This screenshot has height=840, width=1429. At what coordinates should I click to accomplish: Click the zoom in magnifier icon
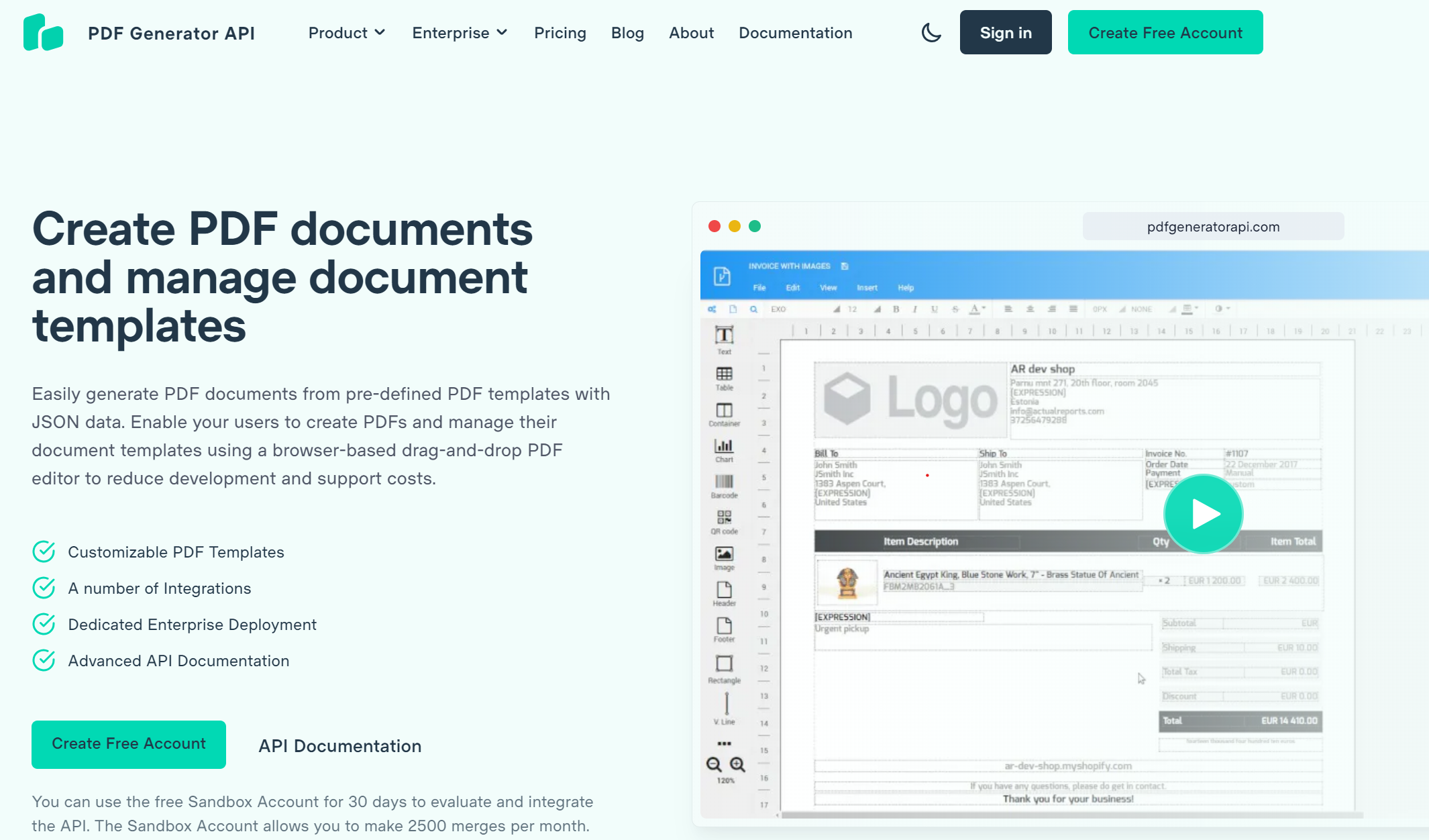737,764
